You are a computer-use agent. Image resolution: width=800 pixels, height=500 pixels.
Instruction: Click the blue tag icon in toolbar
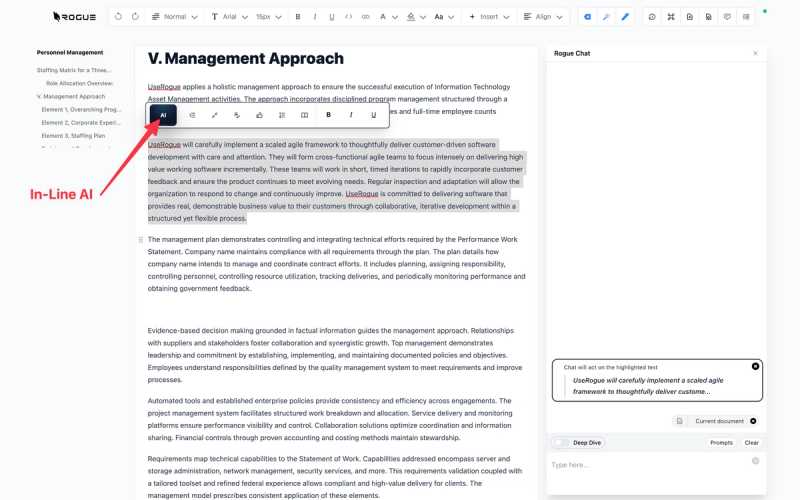click(588, 17)
